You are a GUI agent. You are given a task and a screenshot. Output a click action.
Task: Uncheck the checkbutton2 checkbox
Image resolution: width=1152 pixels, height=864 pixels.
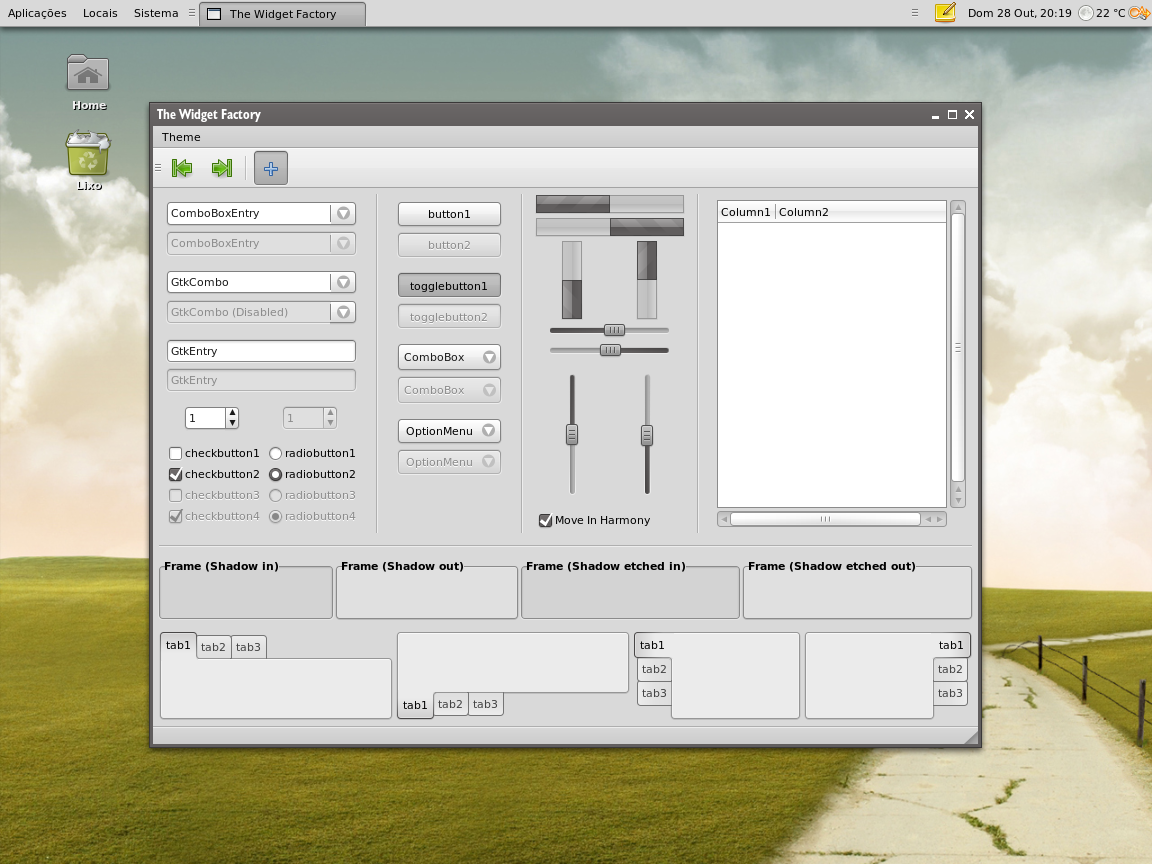point(175,474)
